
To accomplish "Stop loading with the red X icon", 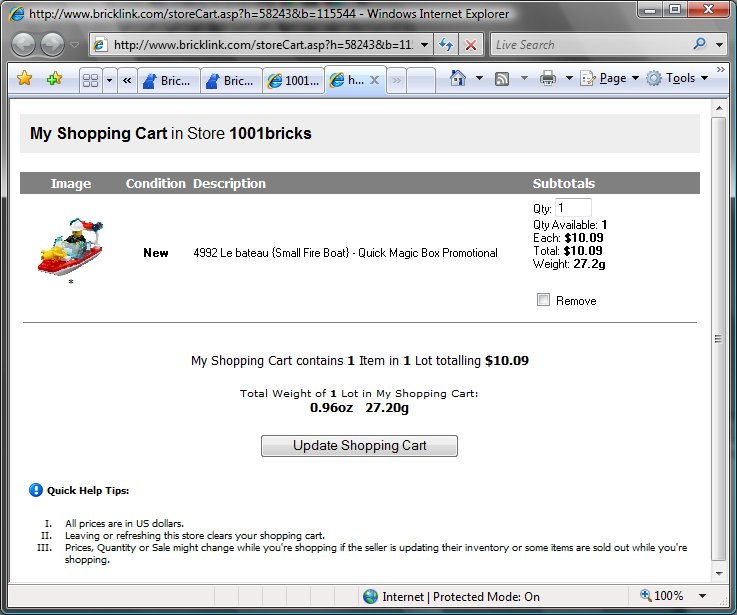I will pyautogui.click(x=470, y=45).
